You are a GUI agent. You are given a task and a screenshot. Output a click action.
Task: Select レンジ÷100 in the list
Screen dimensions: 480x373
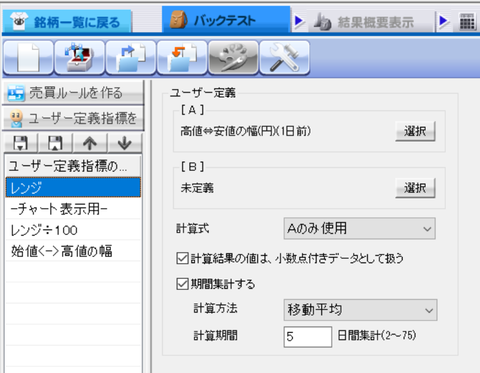coord(73,230)
